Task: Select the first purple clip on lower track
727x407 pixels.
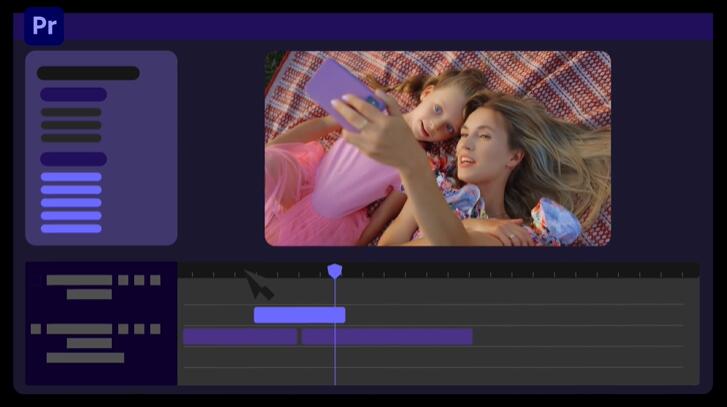Action: pos(240,337)
